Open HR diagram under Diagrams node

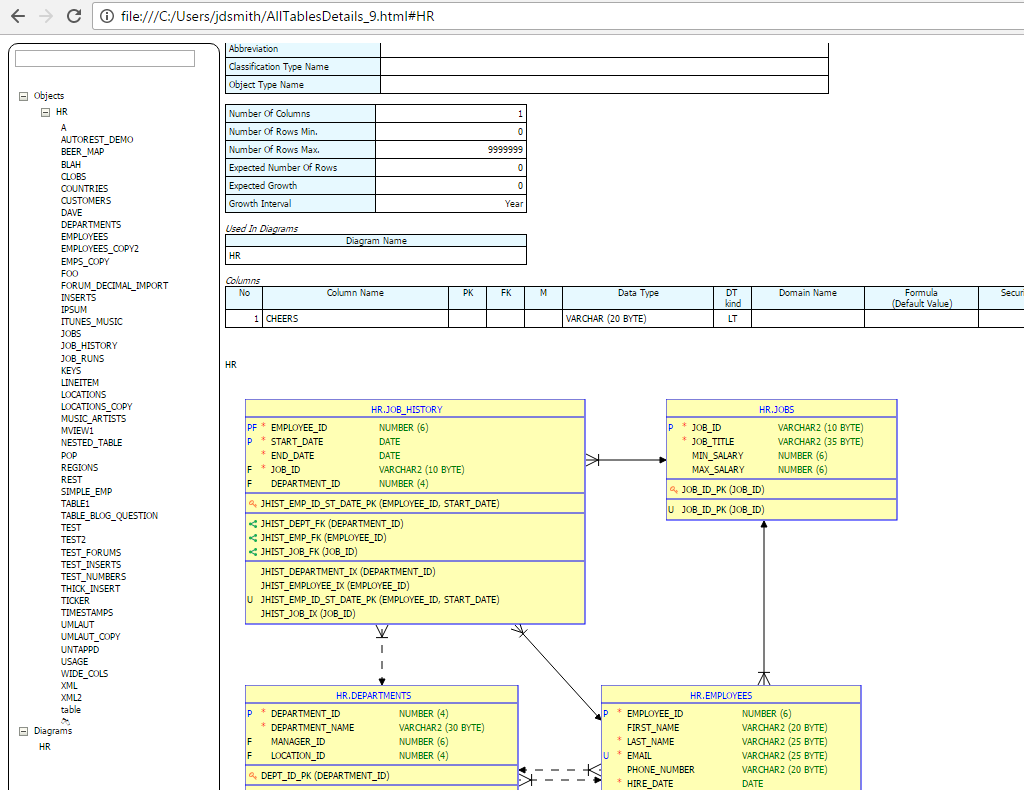point(45,747)
